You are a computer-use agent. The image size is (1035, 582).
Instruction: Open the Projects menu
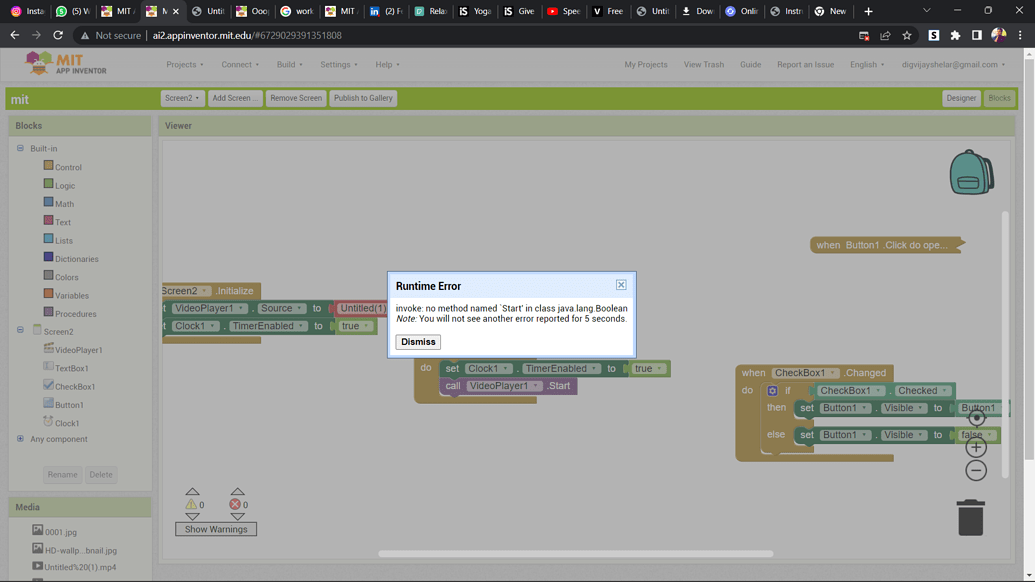[184, 65]
